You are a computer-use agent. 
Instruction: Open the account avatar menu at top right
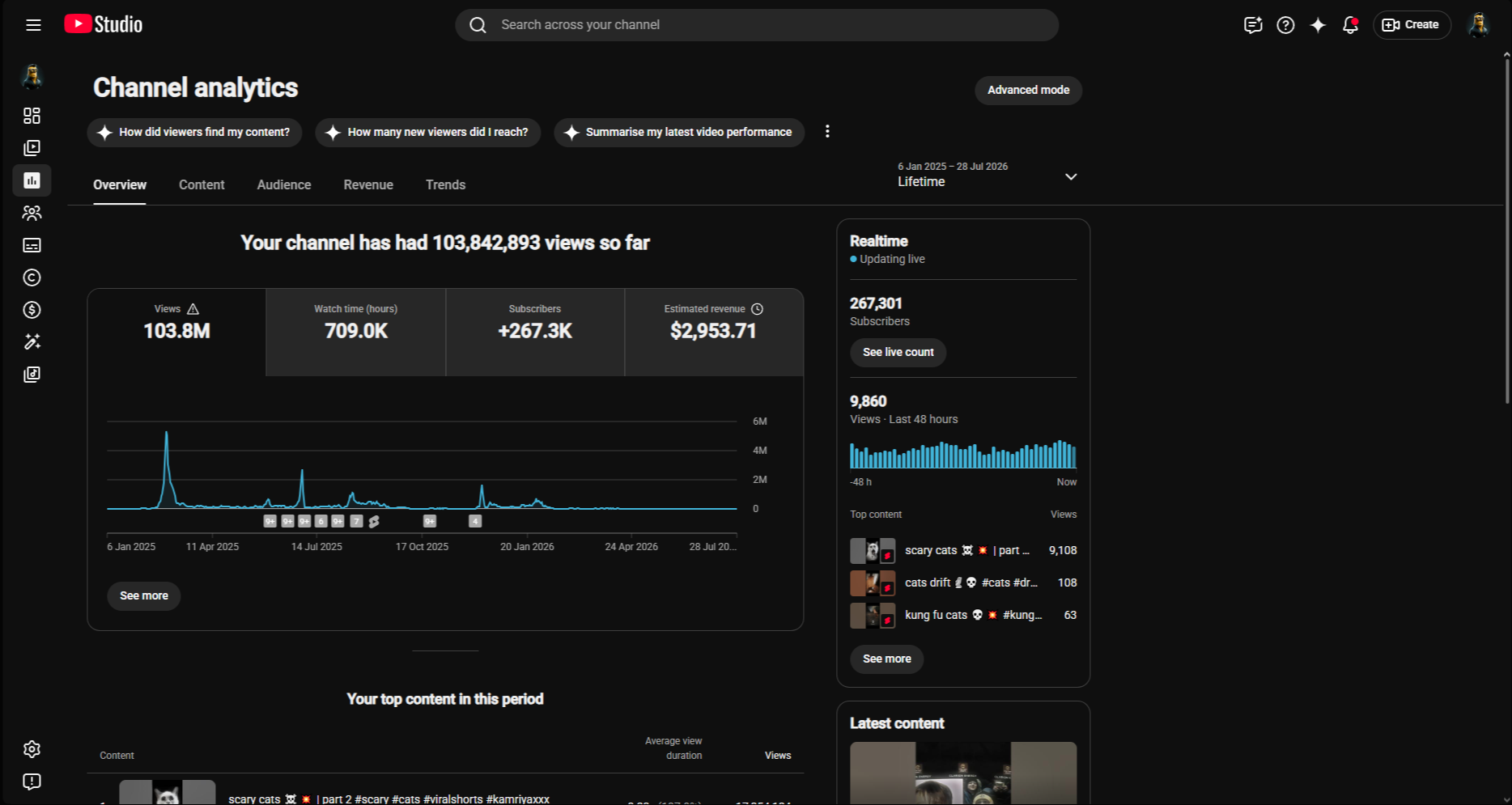pyautogui.click(x=1479, y=25)
